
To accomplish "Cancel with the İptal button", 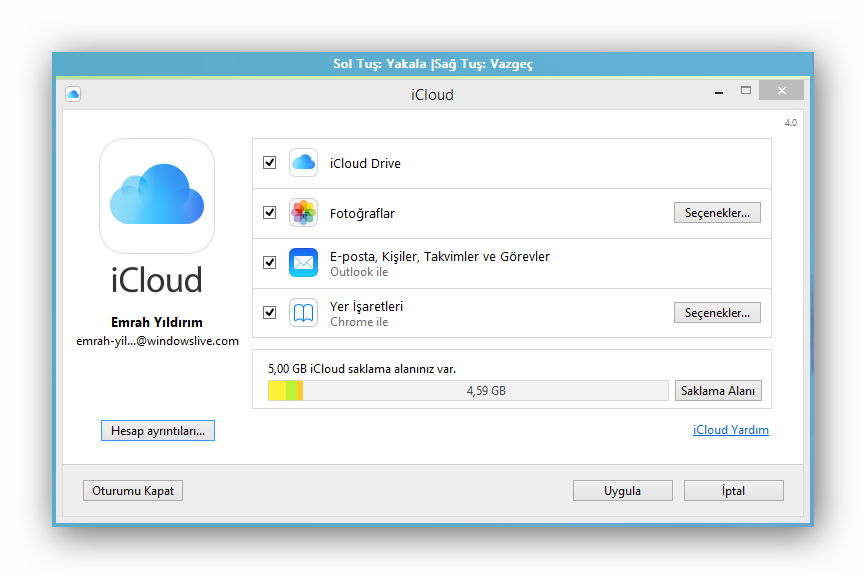I will (x=733, y=491).
